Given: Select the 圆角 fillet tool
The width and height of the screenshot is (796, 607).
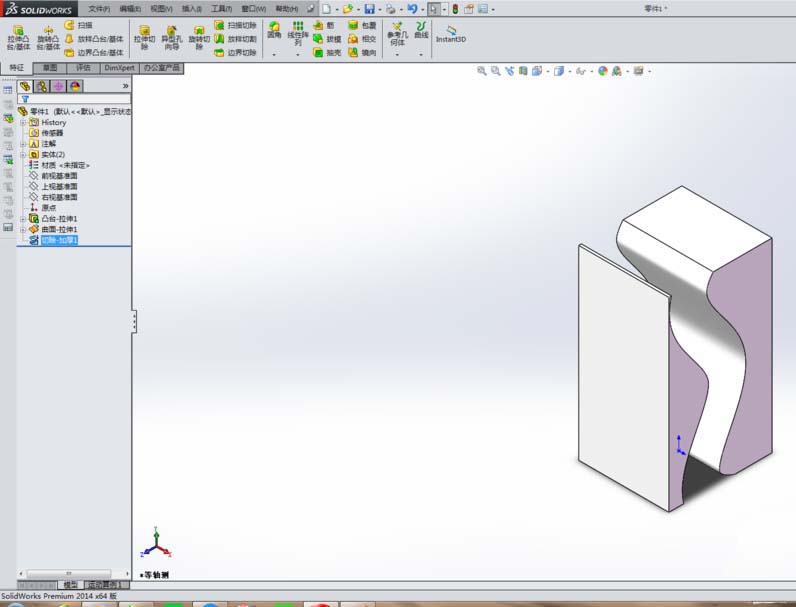Looking at the screenshot, I should click(x=274, y=30).
